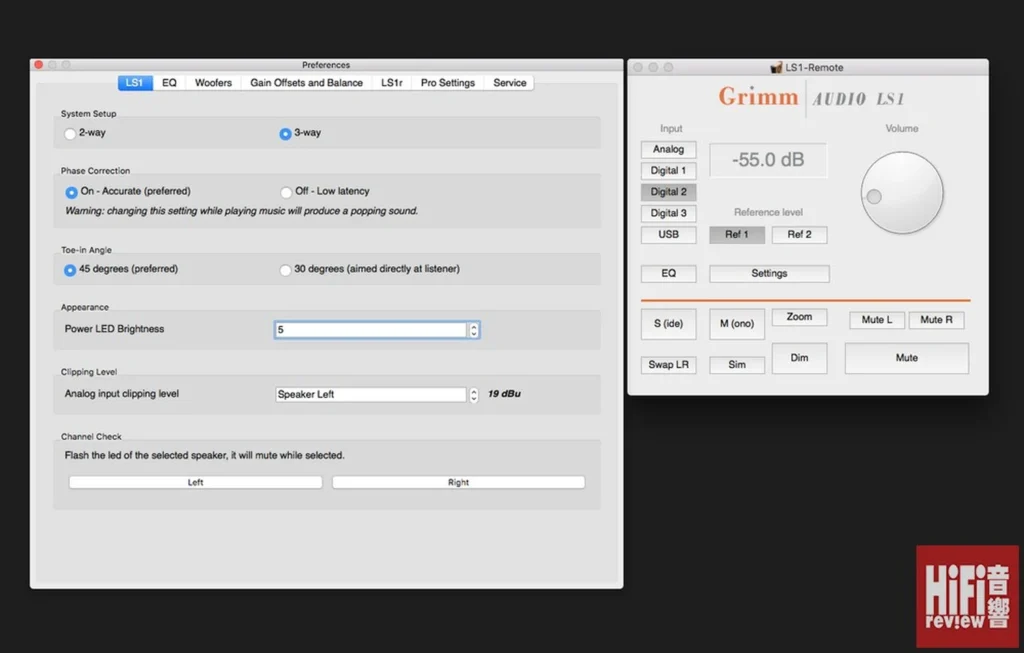The image size is (1024, 653).
Task: Switch to the LS1 tab in Preferences
Action: tap(135, 83)
